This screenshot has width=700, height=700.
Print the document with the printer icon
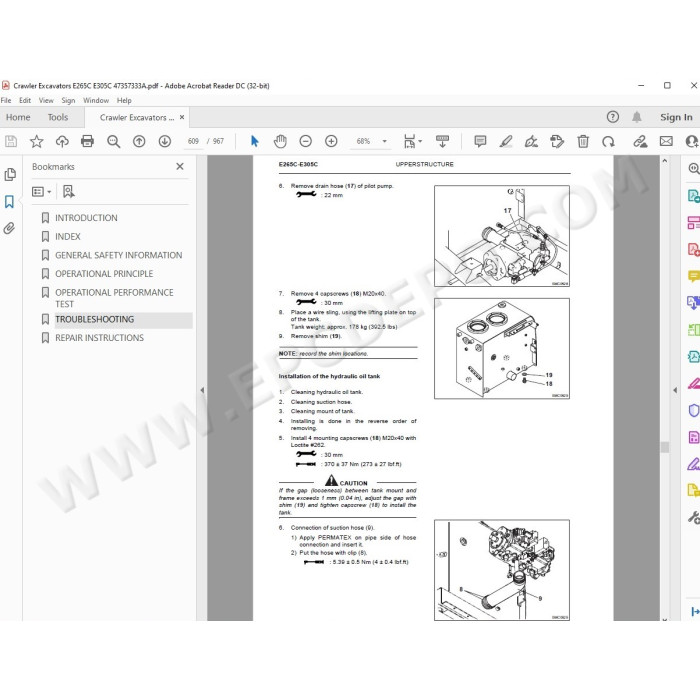88,142
